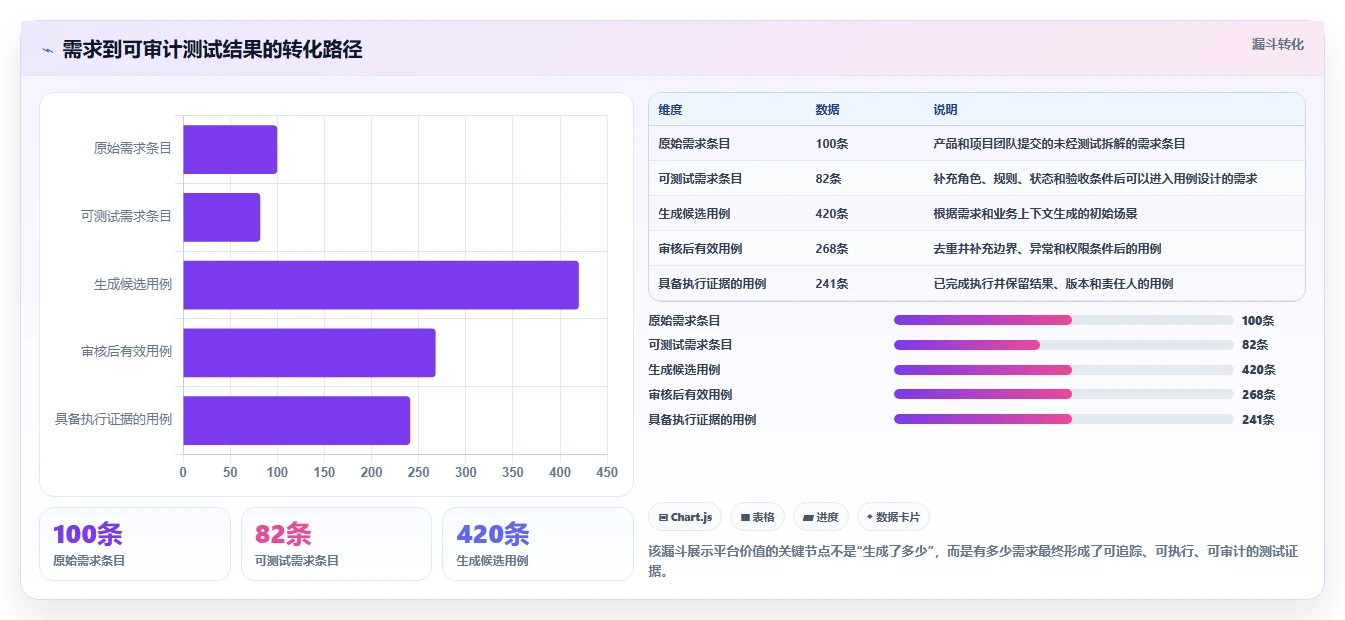Click the 可测试需求条目 bar in the chart
Viewport: 1345px width, 620px height.
[x=221, y=217]
